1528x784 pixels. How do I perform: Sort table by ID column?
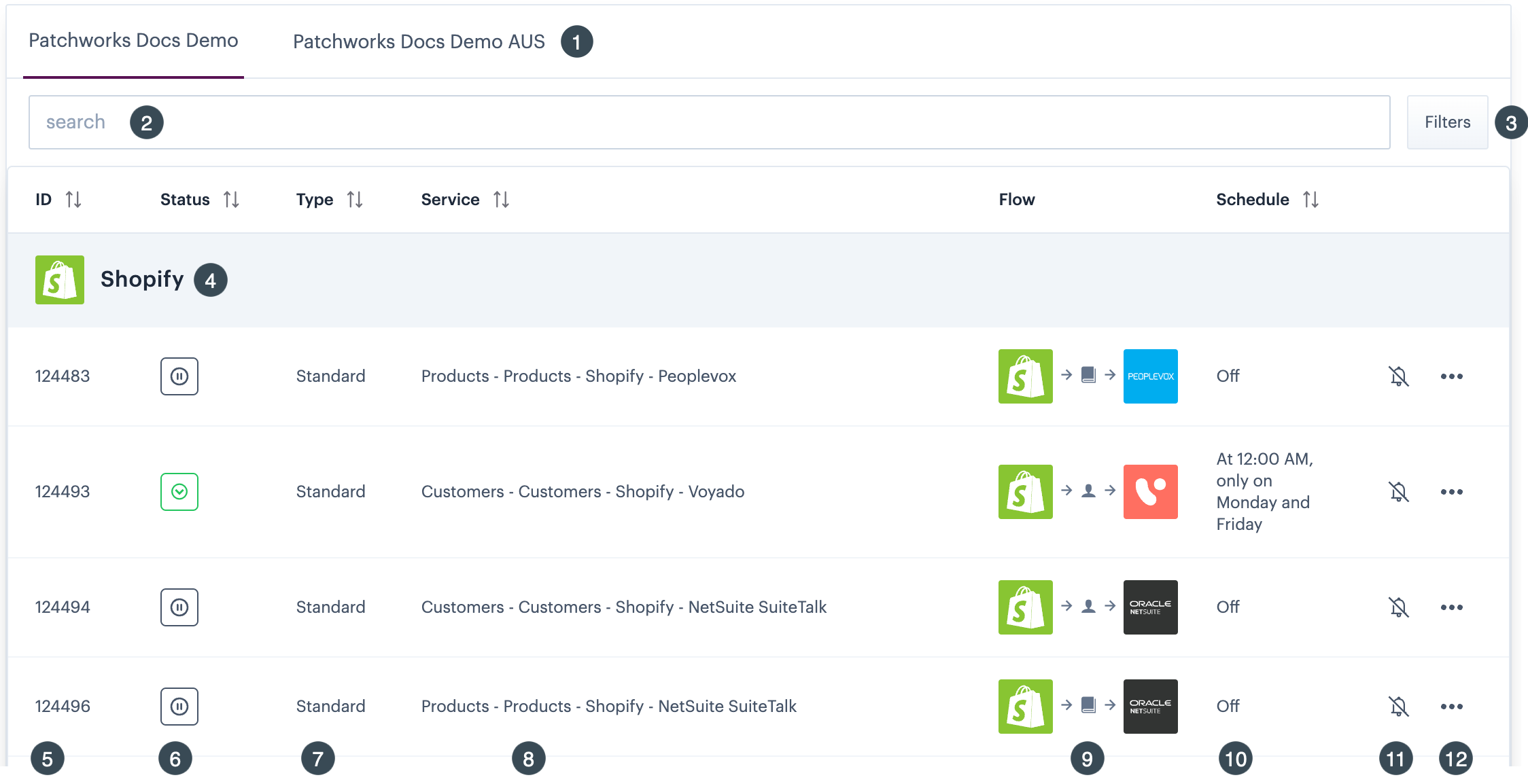(73, 200)
